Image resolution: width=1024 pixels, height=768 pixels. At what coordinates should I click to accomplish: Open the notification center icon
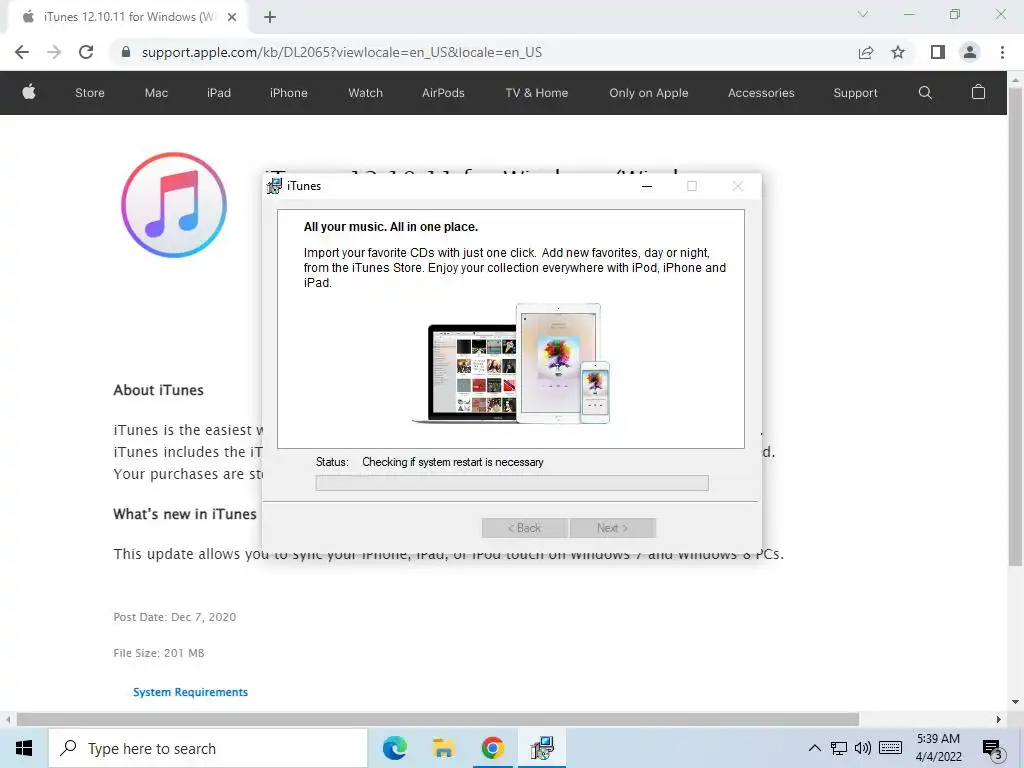993,748
